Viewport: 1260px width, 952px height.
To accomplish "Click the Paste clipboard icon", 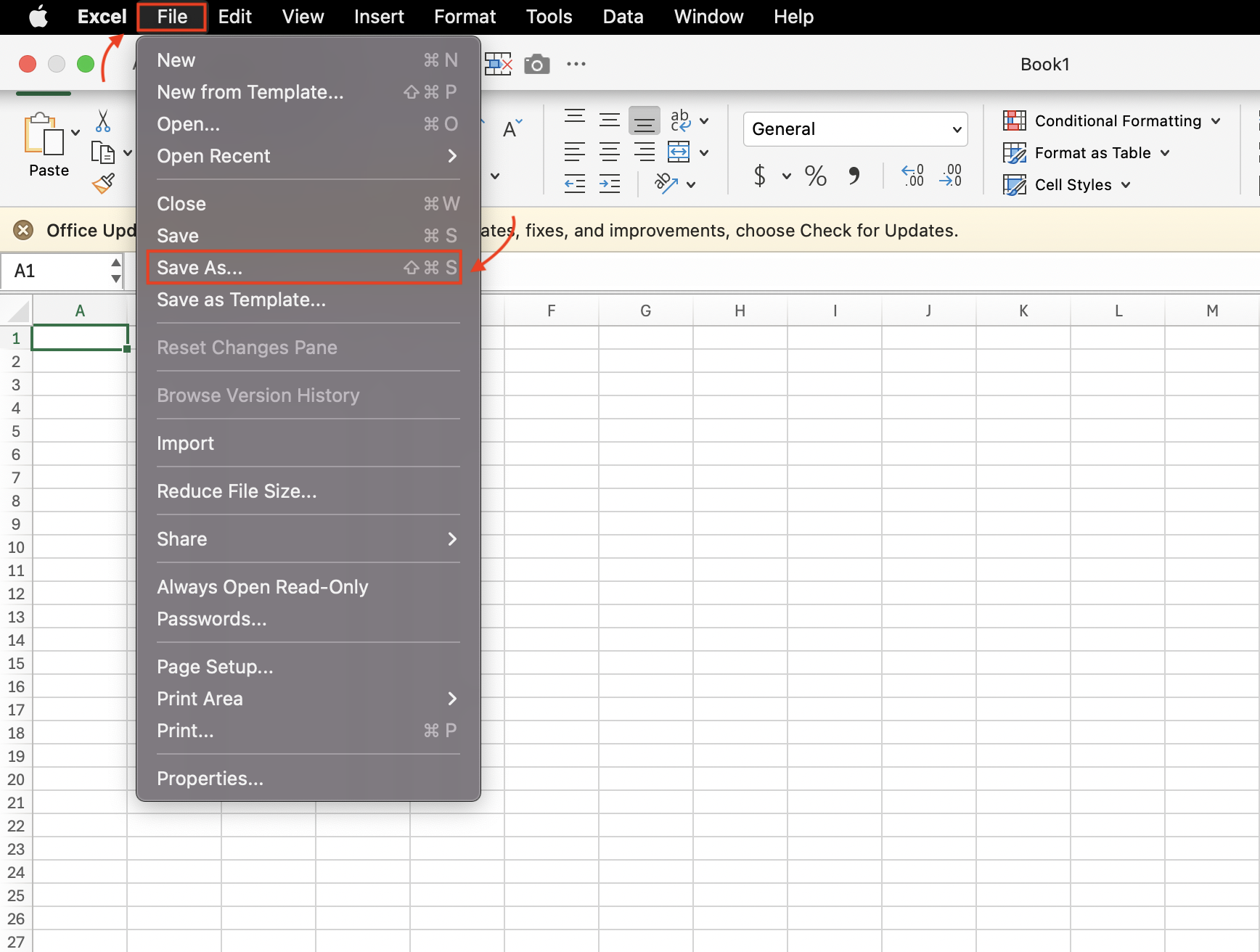I will [x=44, y=134].
